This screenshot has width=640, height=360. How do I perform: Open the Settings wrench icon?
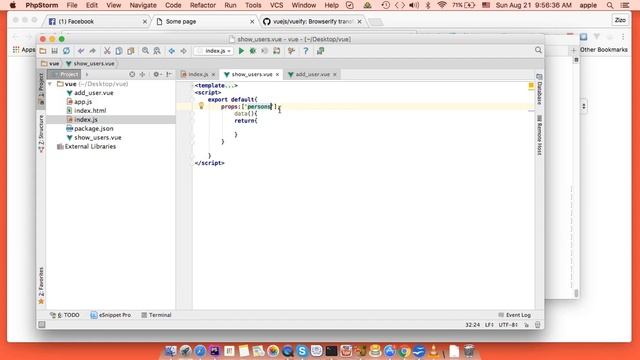click(x=291, y=51)
